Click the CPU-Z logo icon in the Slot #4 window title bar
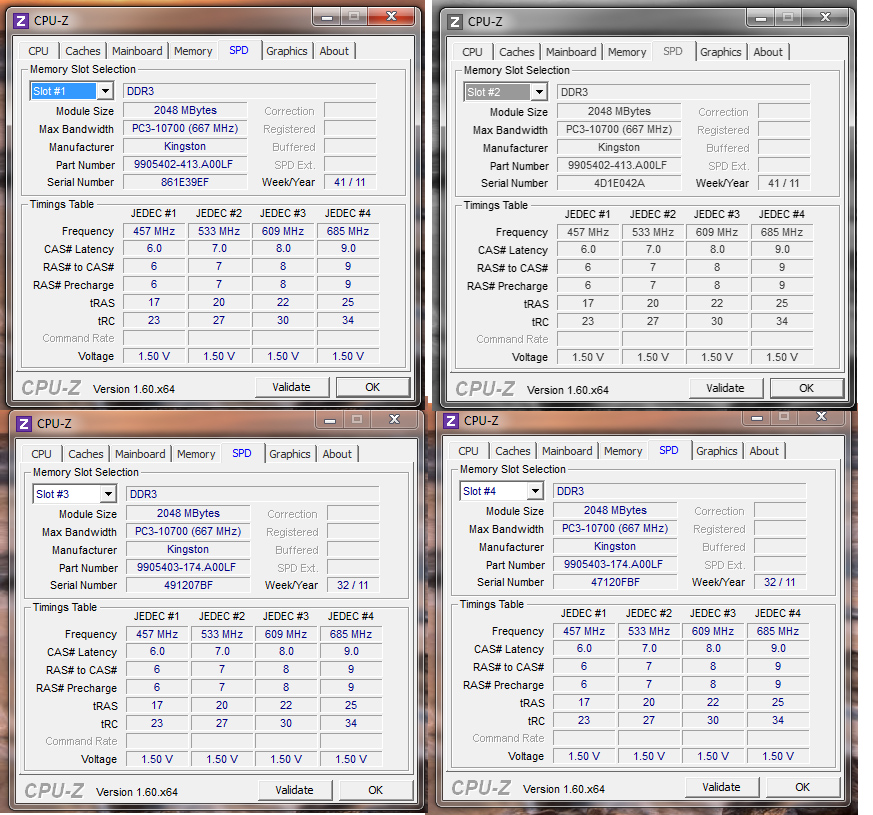The image size is (873, 815). tap(451, 421)
